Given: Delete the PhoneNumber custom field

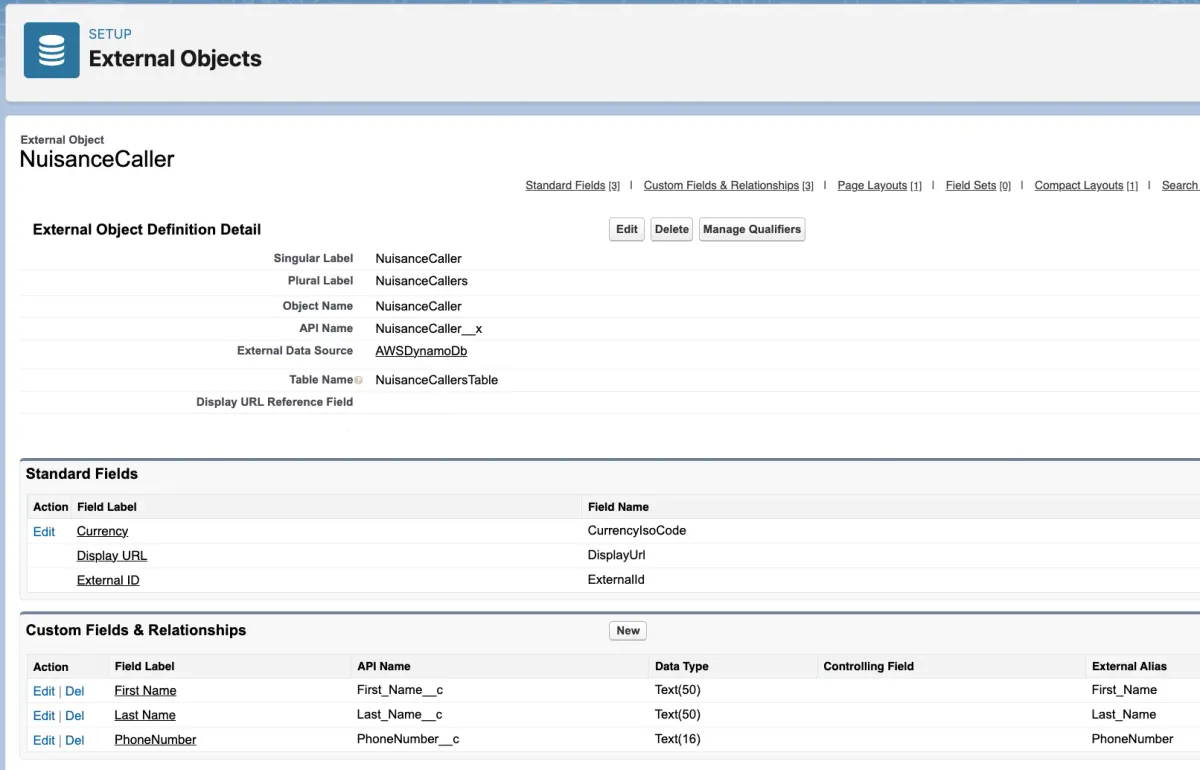Looking at the screenshot, I should pyautogui.click(x=75, y=741).
